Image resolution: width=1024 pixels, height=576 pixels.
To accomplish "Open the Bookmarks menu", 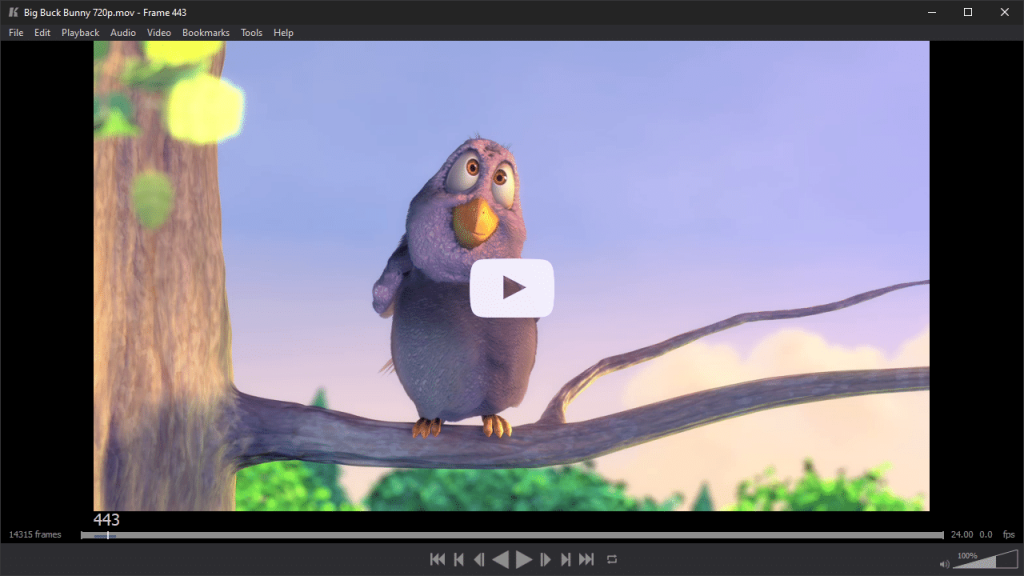I will click(x=205, y=32).
